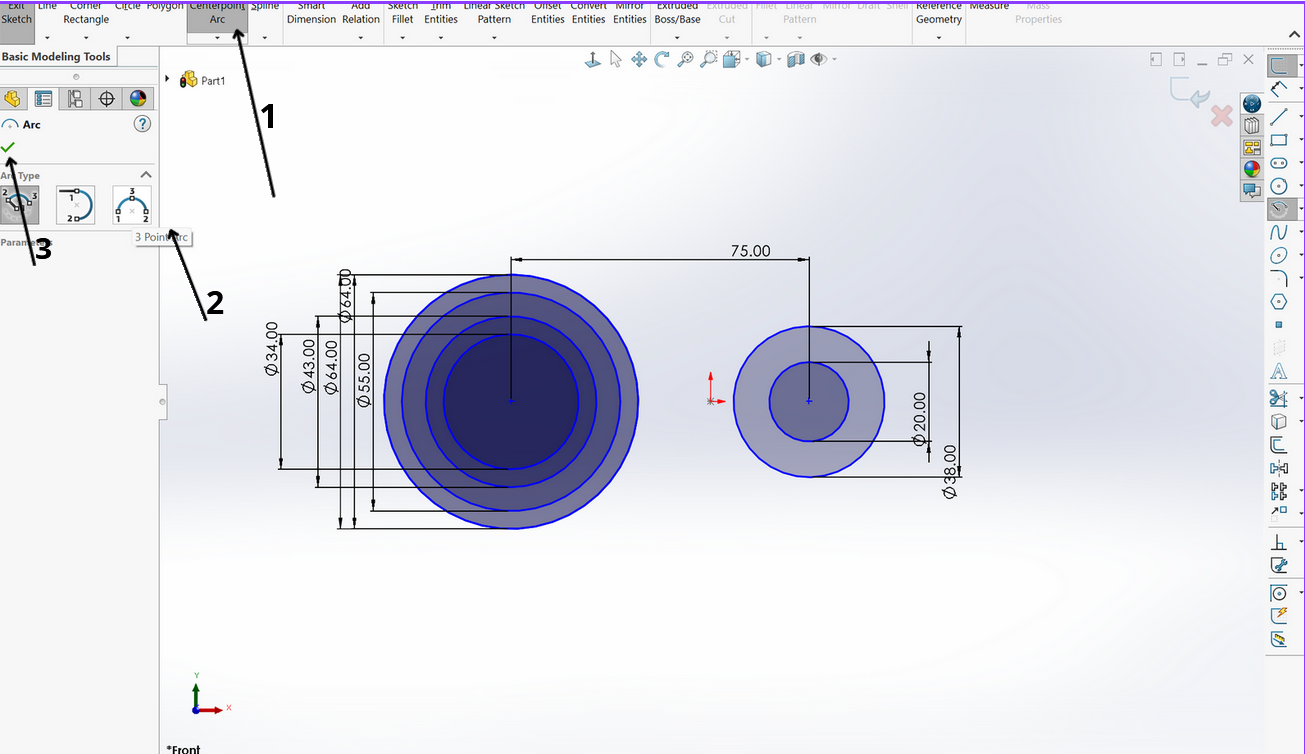The height and width of the screenshot is (754, 1305).
Task: Click Smart Dimension tool
Action: tap(312, 13)
